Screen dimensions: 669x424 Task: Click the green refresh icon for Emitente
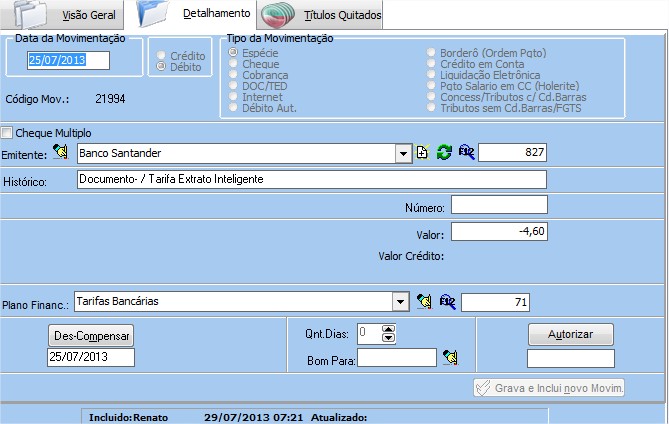(444, 152)
